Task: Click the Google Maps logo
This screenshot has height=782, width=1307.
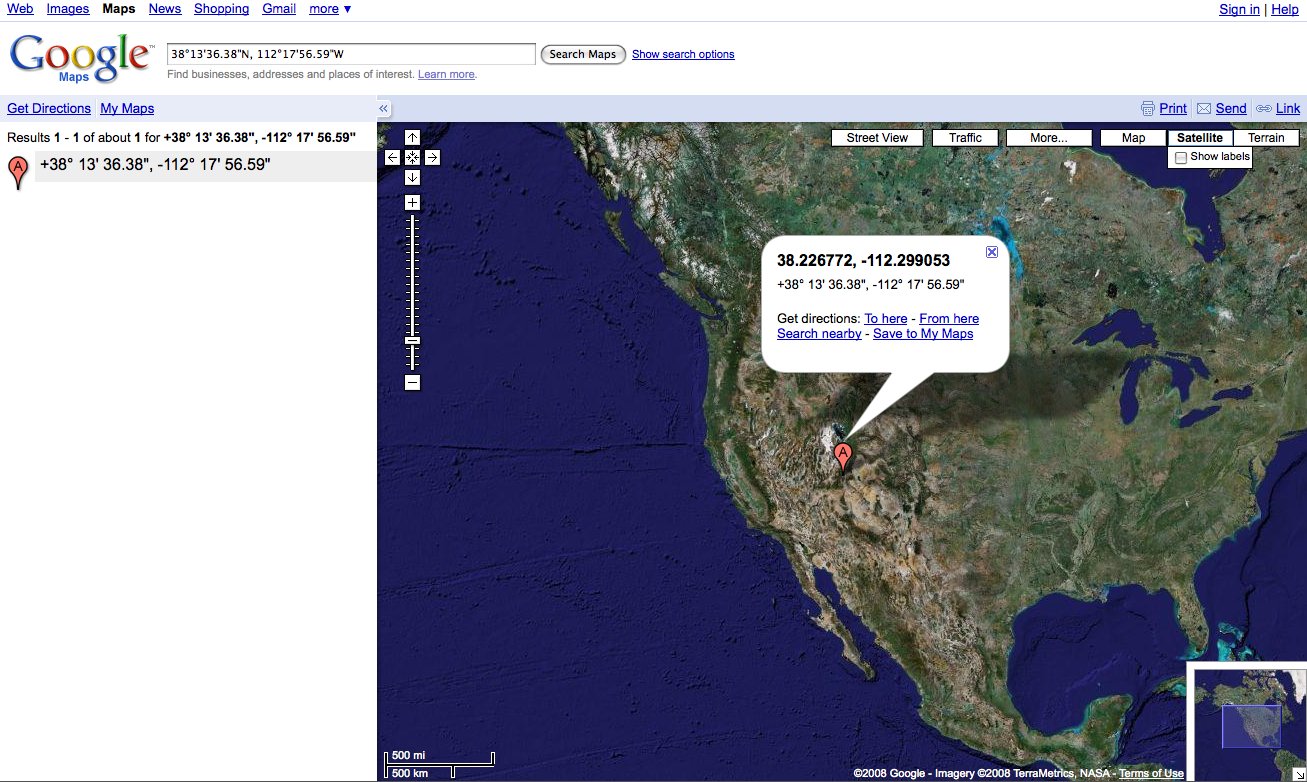Action: point(82,58)
